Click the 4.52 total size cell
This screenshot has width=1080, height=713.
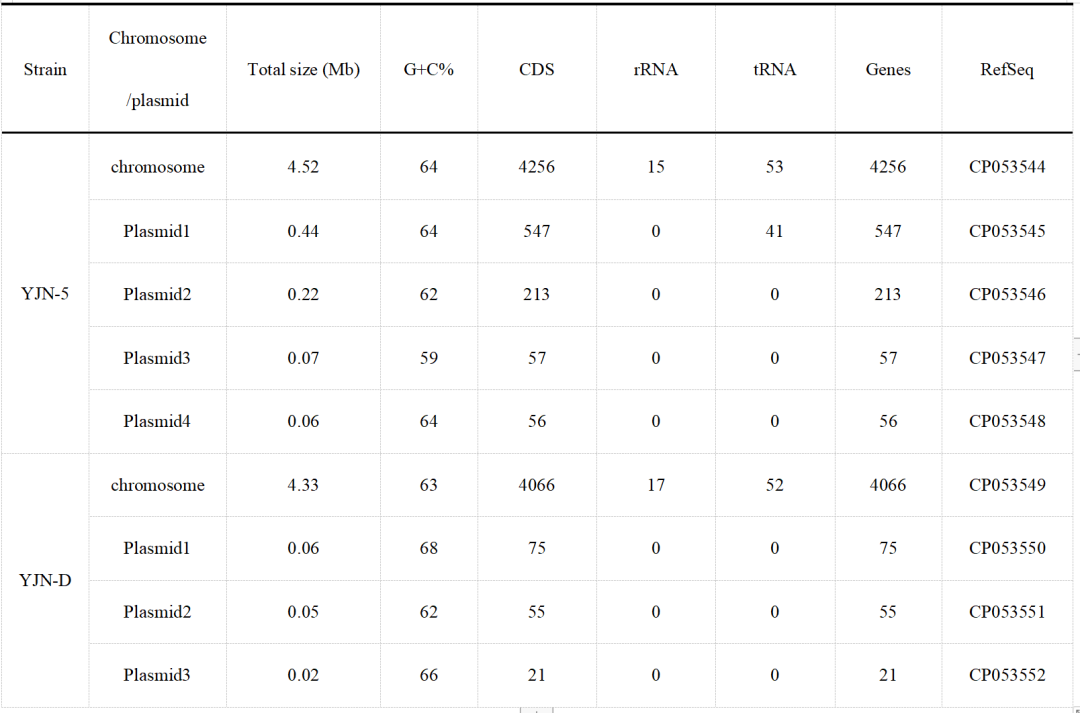(x=303, y=167)
